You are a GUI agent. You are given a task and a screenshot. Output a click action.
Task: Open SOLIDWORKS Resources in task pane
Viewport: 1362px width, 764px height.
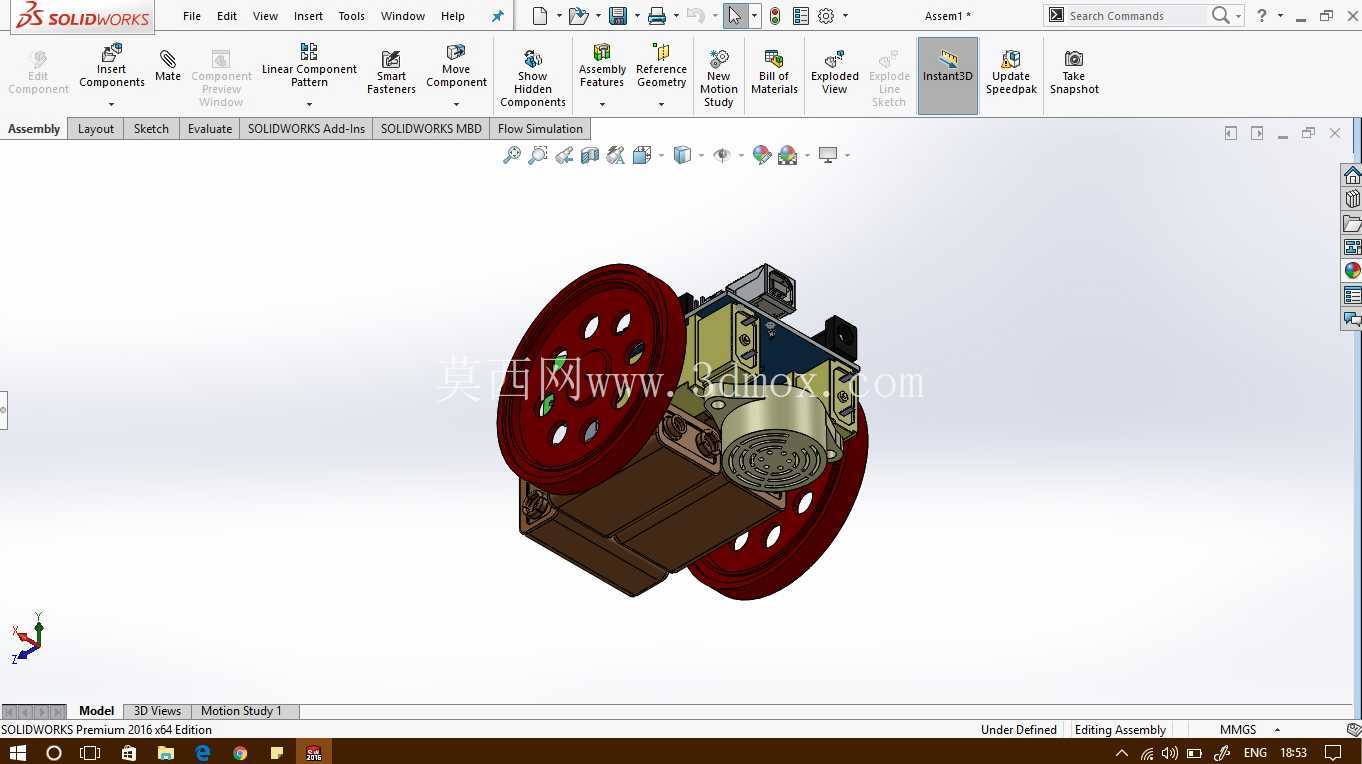point(1352,175)
